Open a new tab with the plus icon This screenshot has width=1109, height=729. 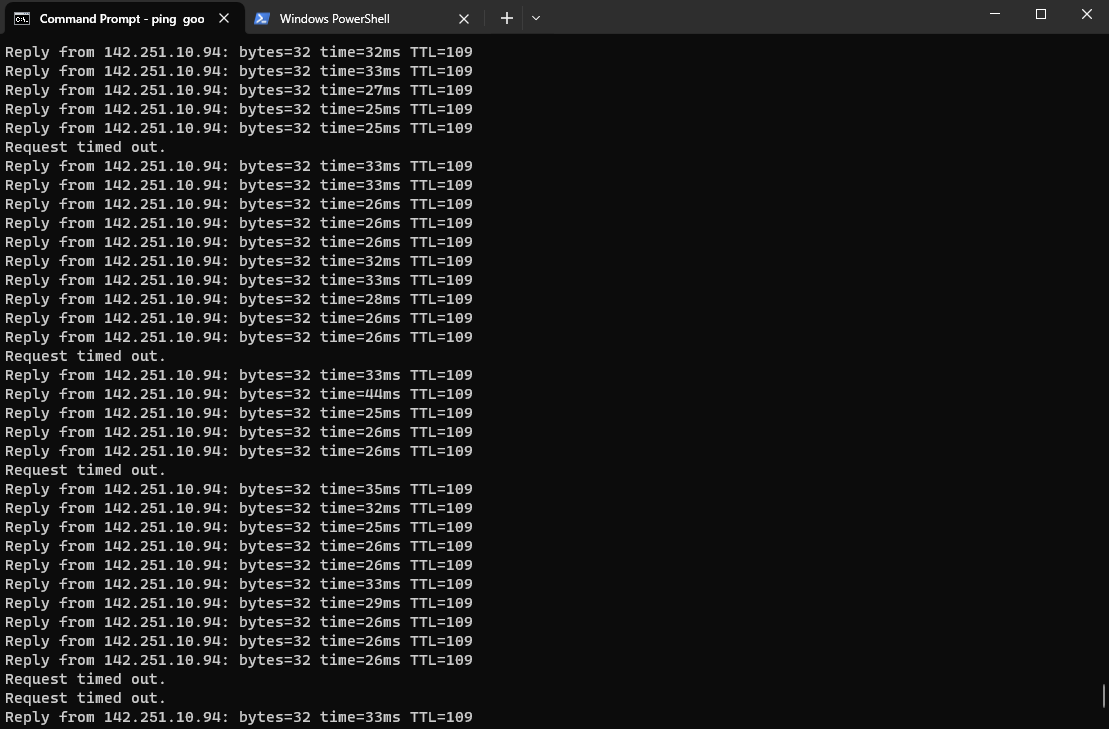pyautogui.click(x=506, y=18)
